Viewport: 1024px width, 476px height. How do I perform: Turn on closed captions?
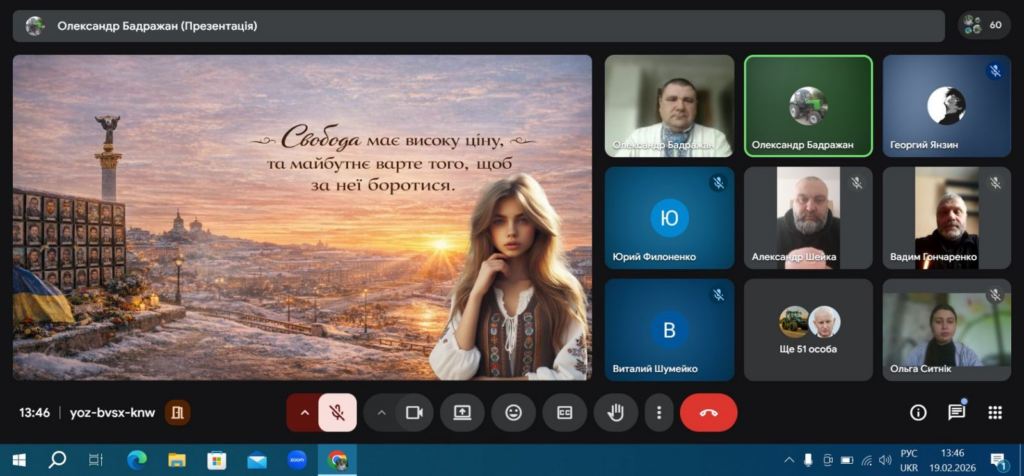tap(565, 412)
